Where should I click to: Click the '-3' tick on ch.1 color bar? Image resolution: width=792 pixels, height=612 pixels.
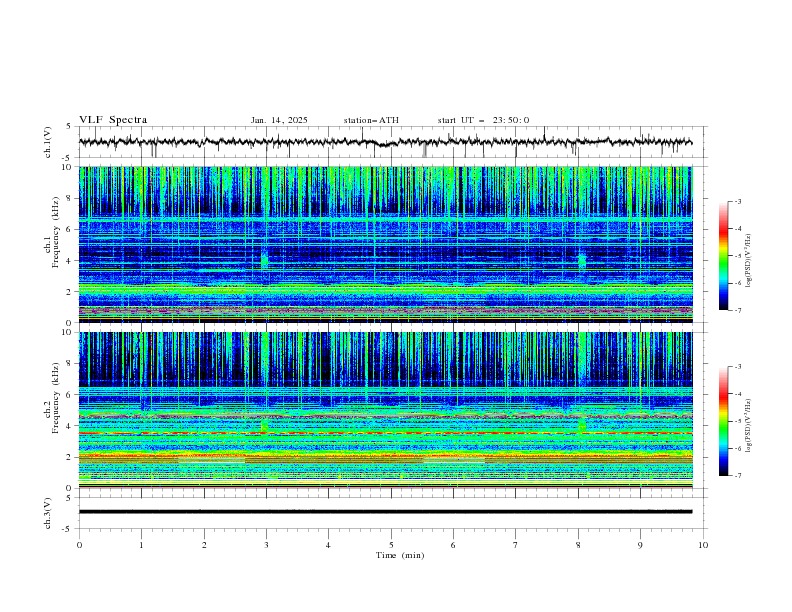pyautogui.click(x=738, y=201)
